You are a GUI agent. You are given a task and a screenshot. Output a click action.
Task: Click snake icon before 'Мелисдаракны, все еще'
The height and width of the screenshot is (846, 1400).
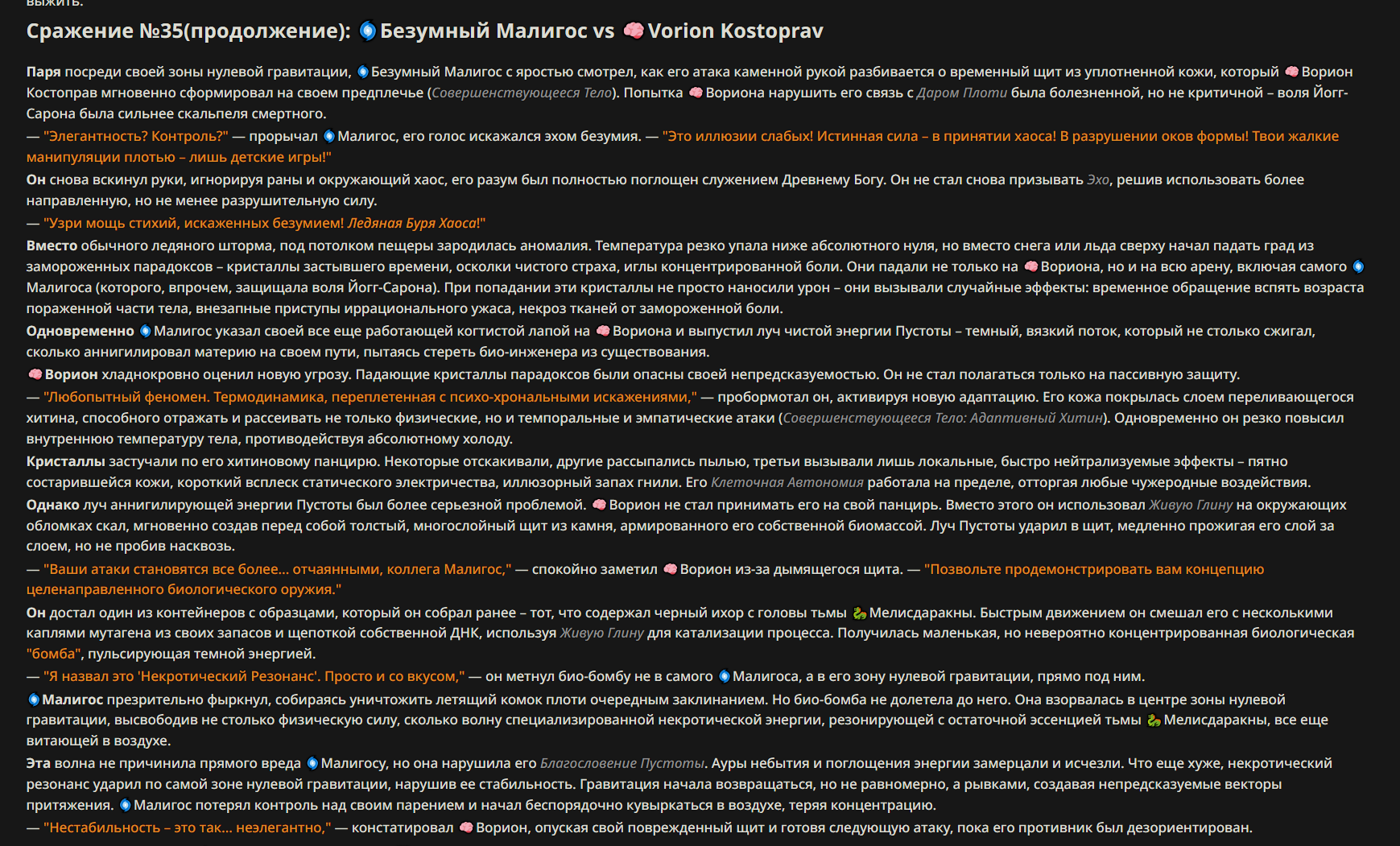point(1154,720)
